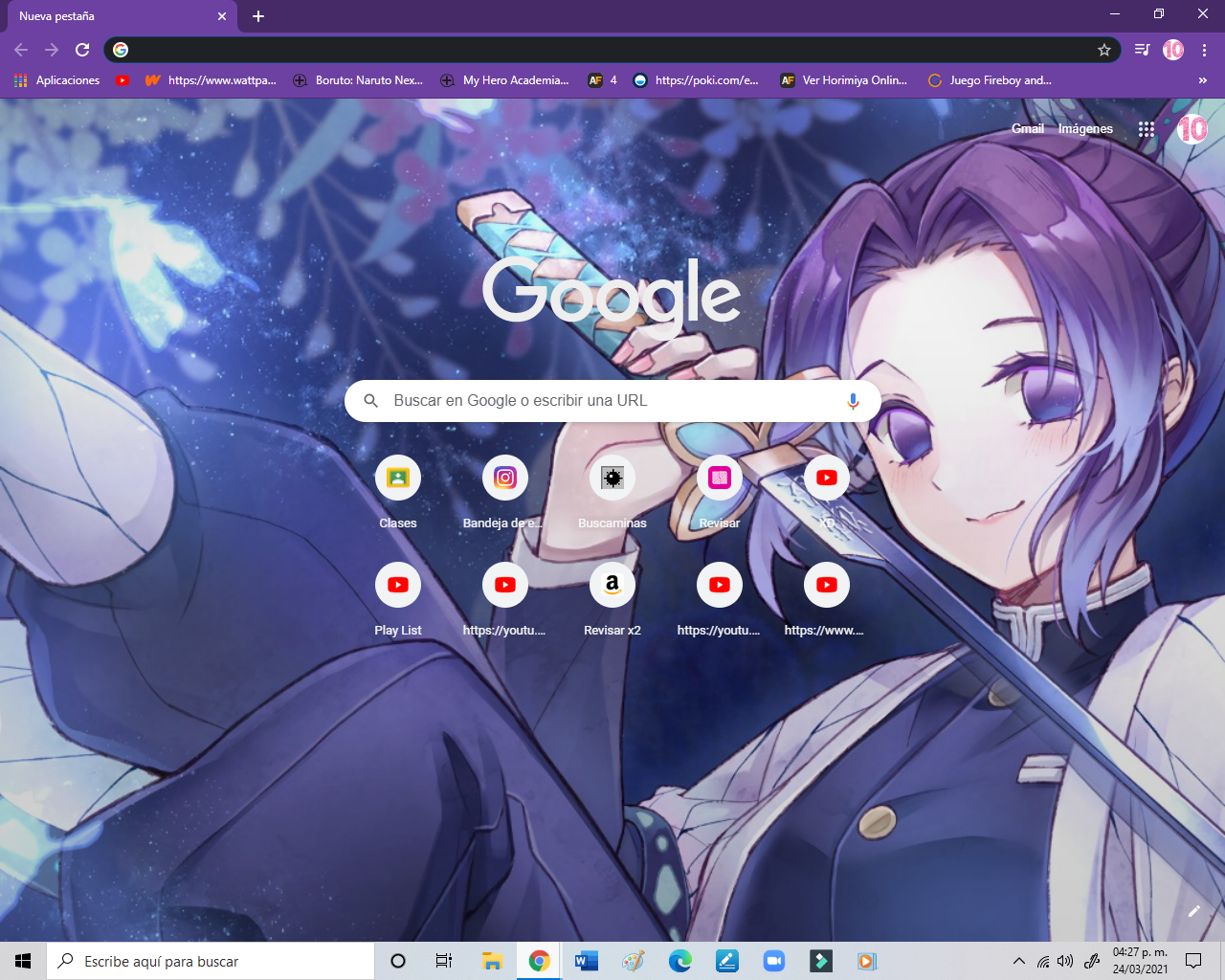Open the Boruto: Naruto Nex... bookmark
Screen dimensions: 1225x980
pyautogui.click(x=358, y=80)
